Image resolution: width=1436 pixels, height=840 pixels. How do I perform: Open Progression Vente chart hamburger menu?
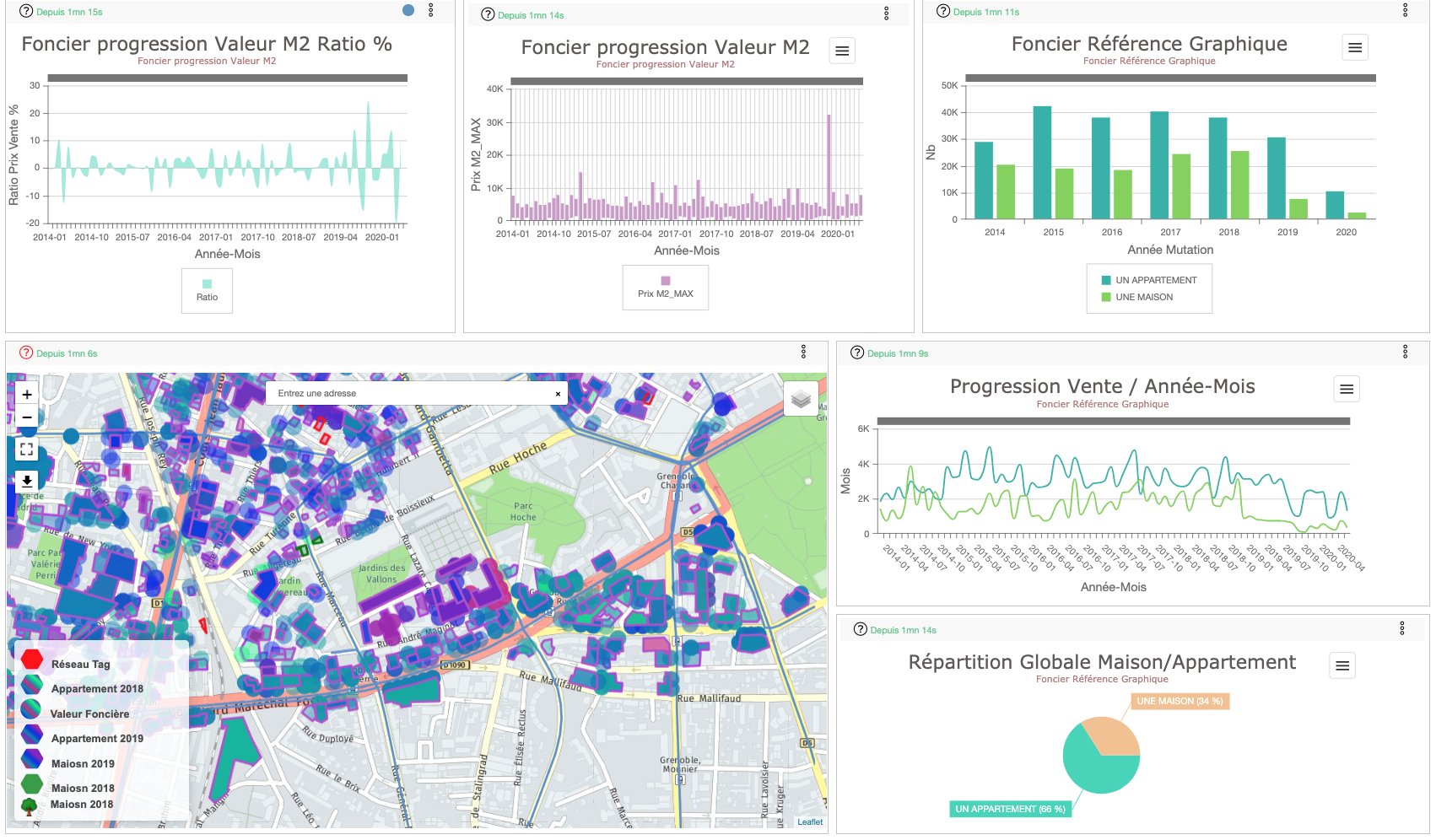click(1346, 389)
